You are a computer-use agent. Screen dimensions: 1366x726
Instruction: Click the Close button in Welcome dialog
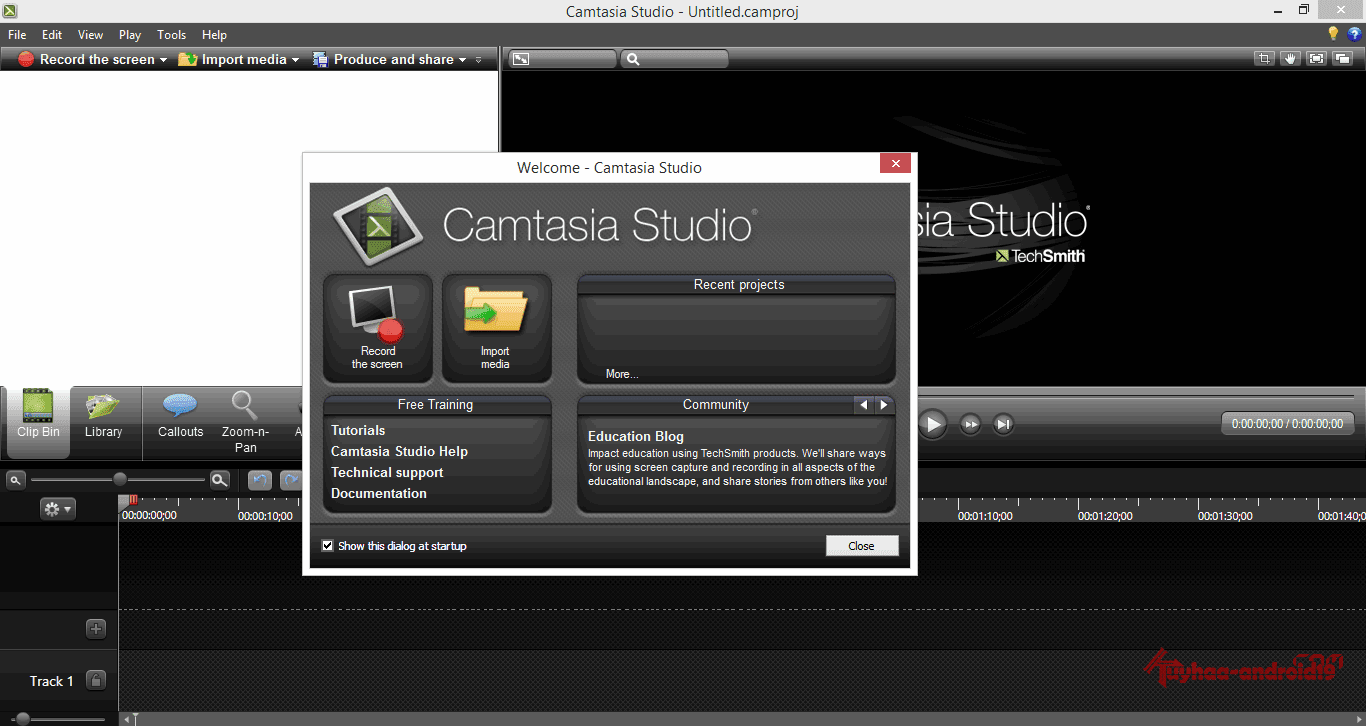point(862,546)
